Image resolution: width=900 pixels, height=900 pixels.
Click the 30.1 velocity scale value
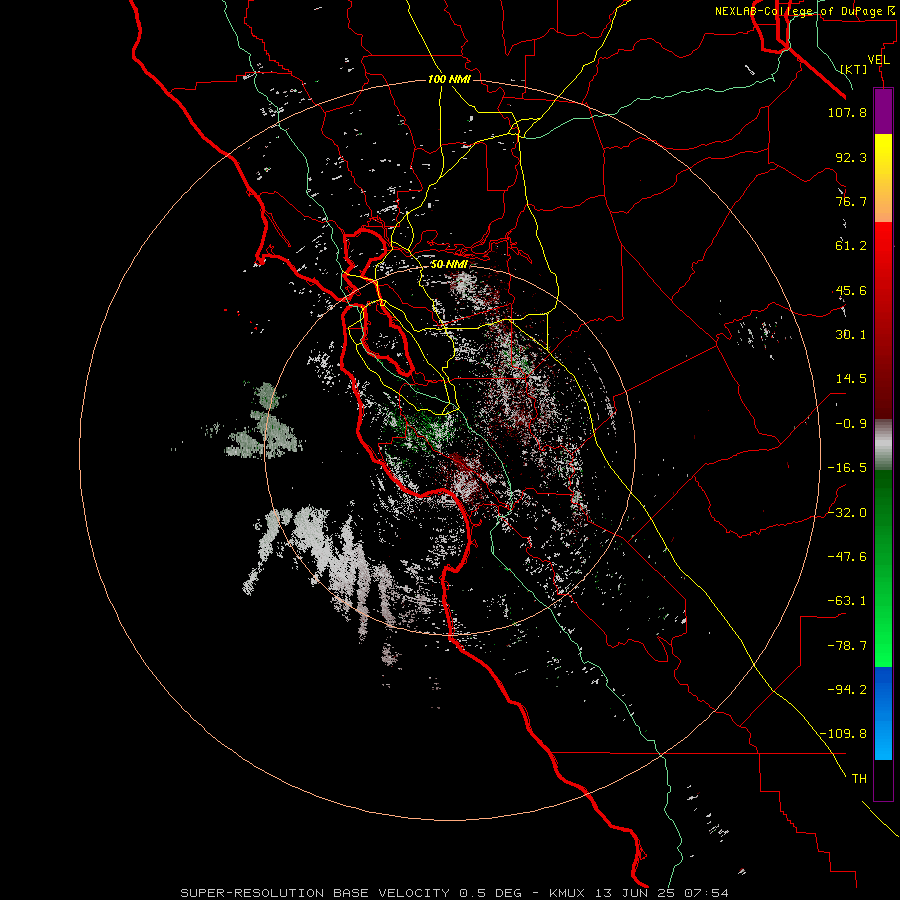(x=851, y=335)
